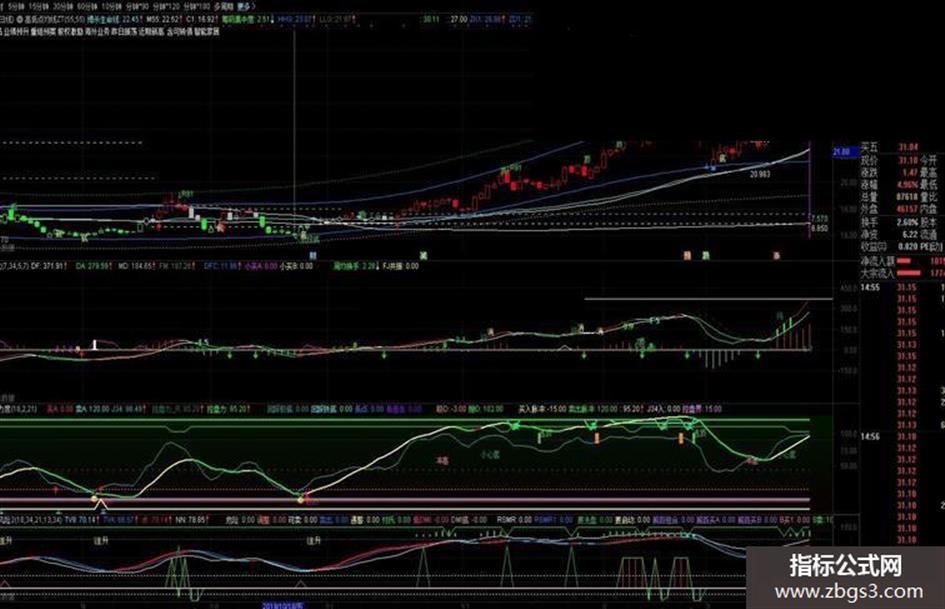Click the 换手 value in quote panel
This screenshot has height=609, width=945.
(907, 222)
